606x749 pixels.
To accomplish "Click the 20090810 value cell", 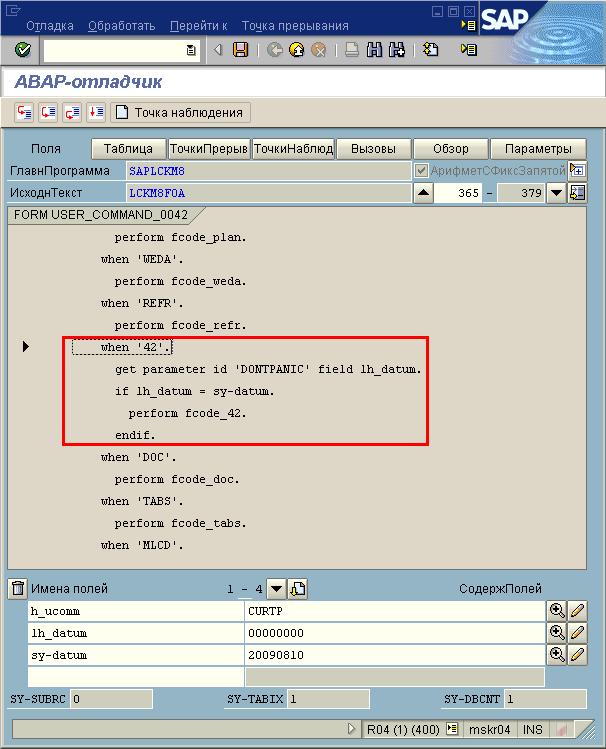I will [394, 655].
